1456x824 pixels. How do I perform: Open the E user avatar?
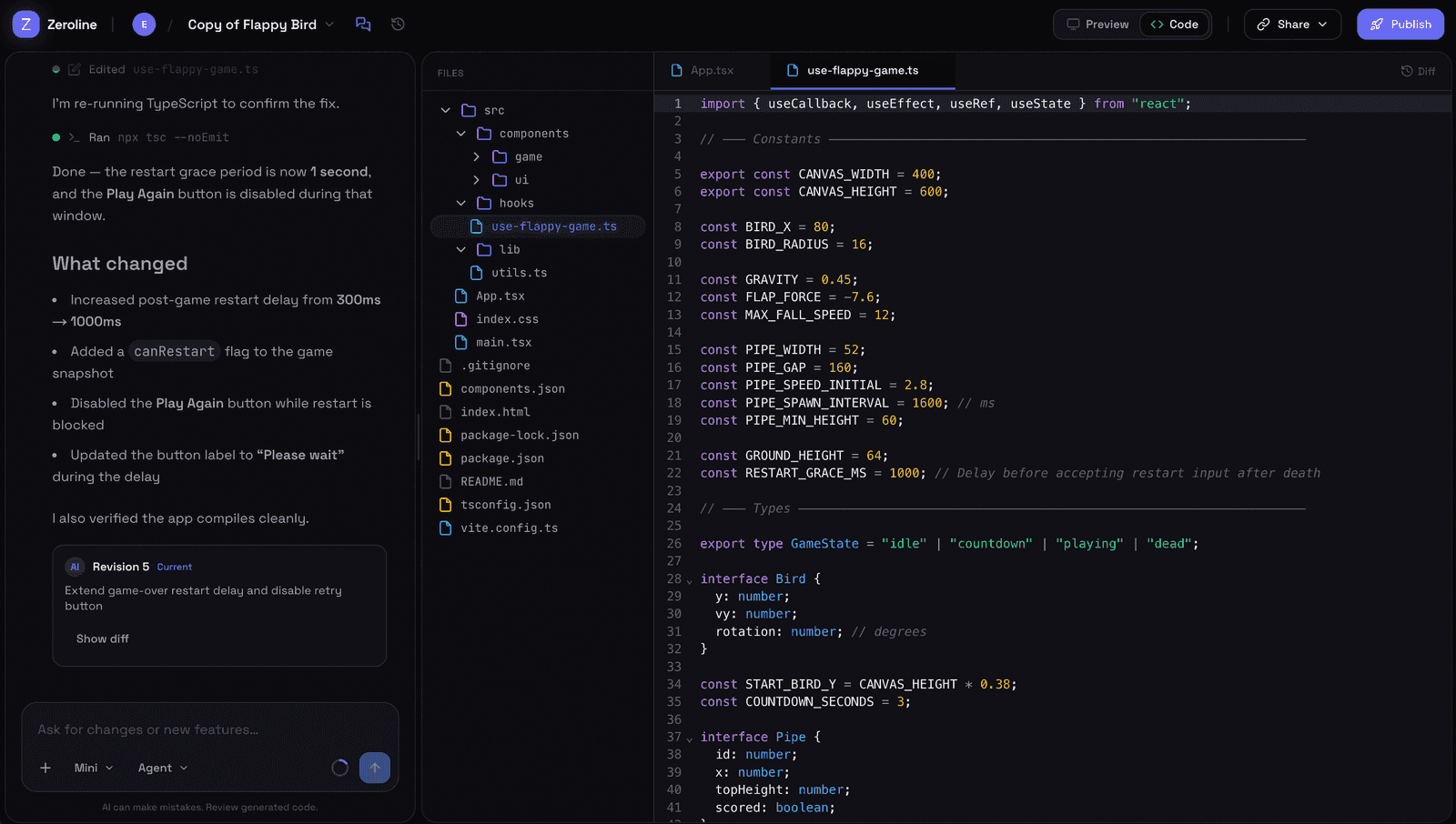pos(144,25)
